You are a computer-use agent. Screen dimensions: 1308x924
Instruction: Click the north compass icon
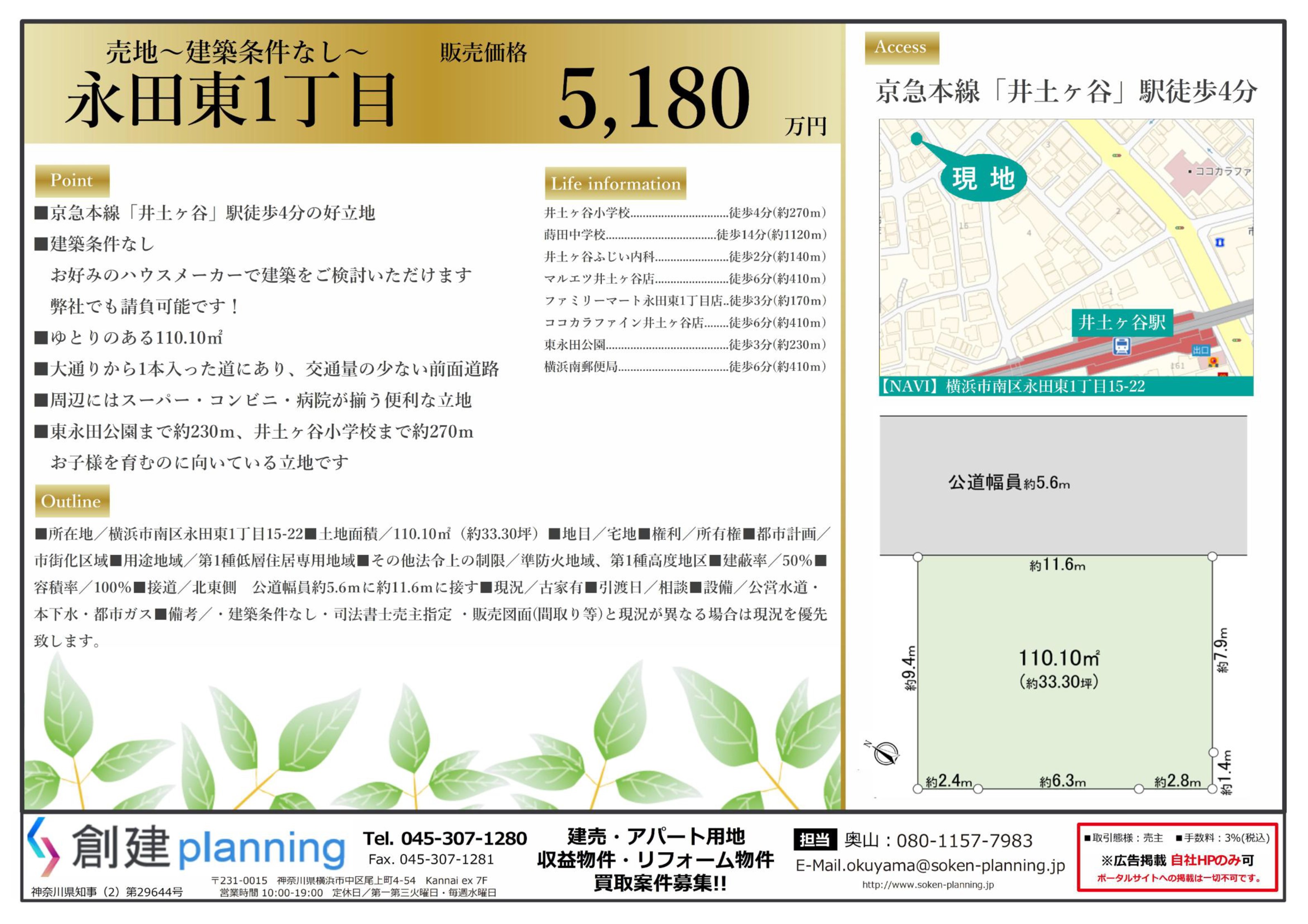(886, 753)
